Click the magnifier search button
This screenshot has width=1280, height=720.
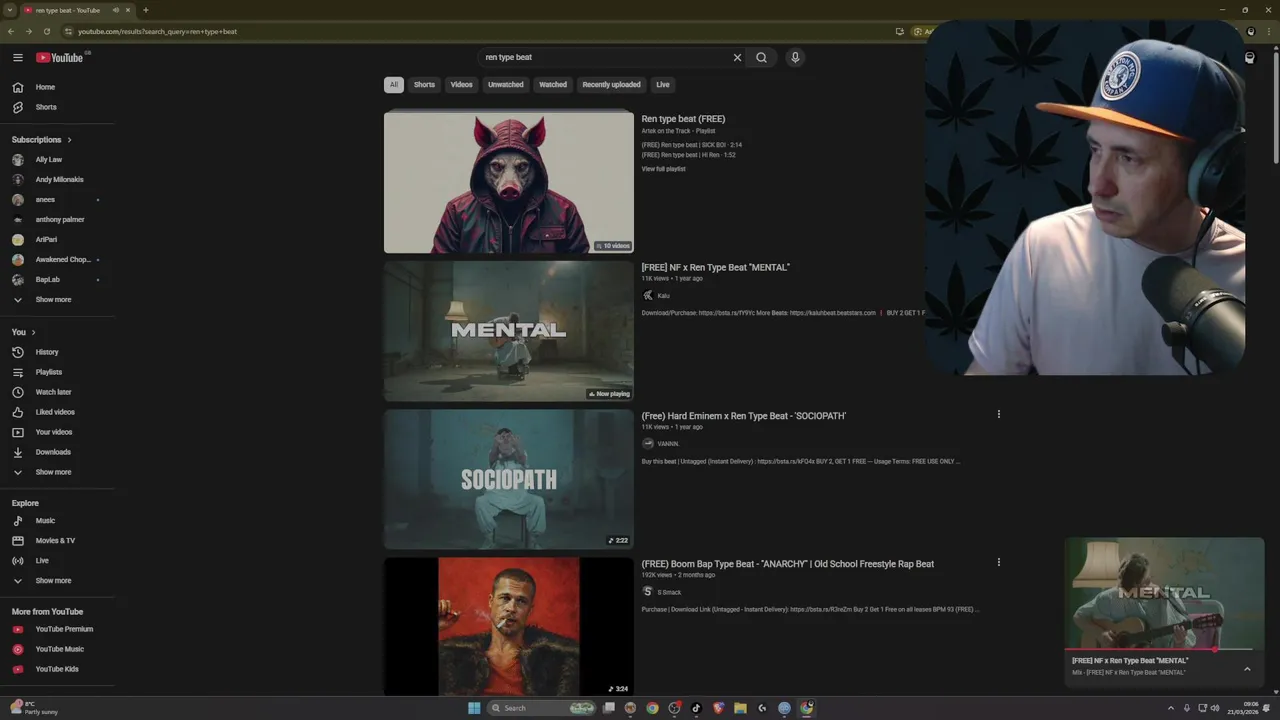click(761, 57)
